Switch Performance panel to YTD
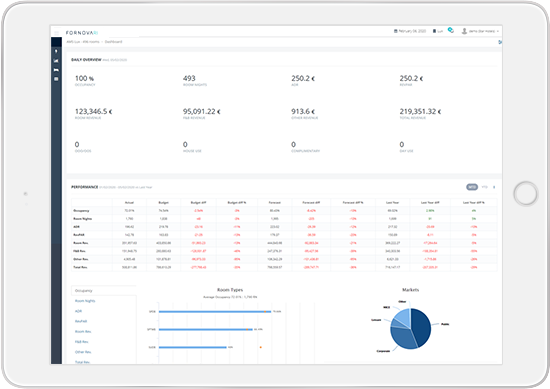550x389 pixels. (x=485, y=187)
